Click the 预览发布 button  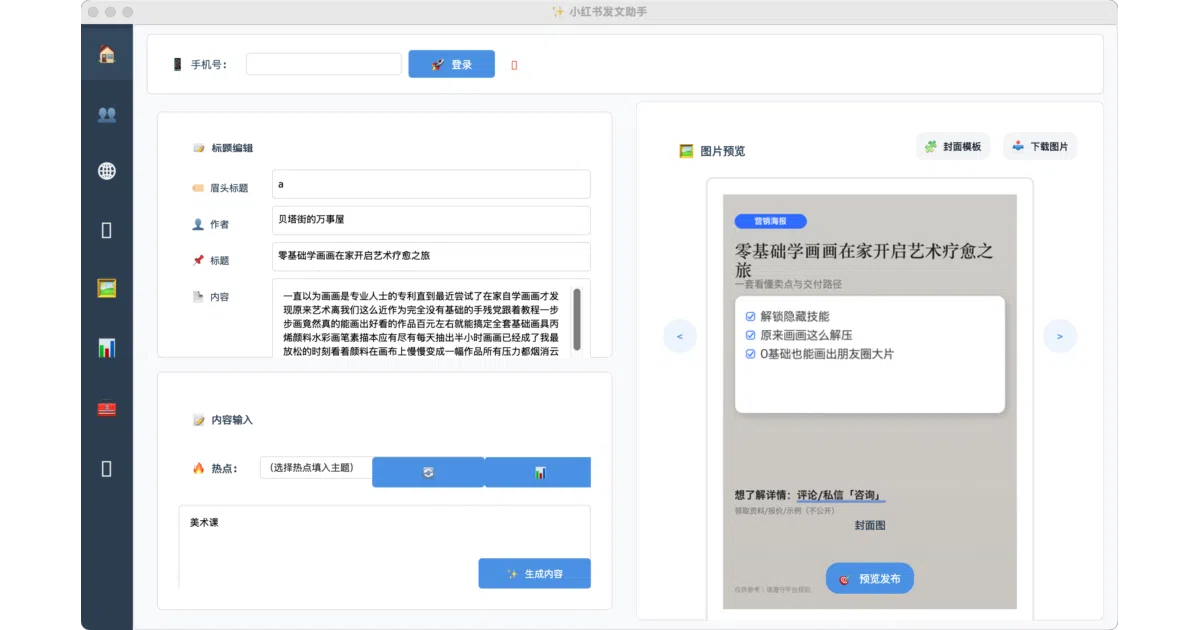870,578
